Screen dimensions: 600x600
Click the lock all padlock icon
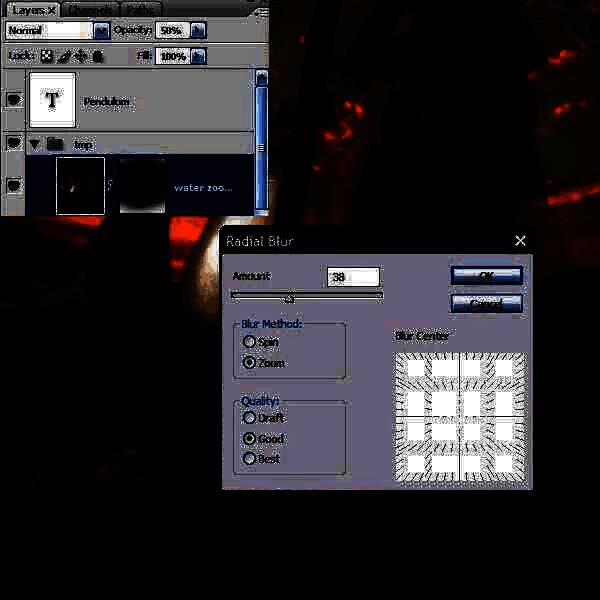tap(98, 56)
